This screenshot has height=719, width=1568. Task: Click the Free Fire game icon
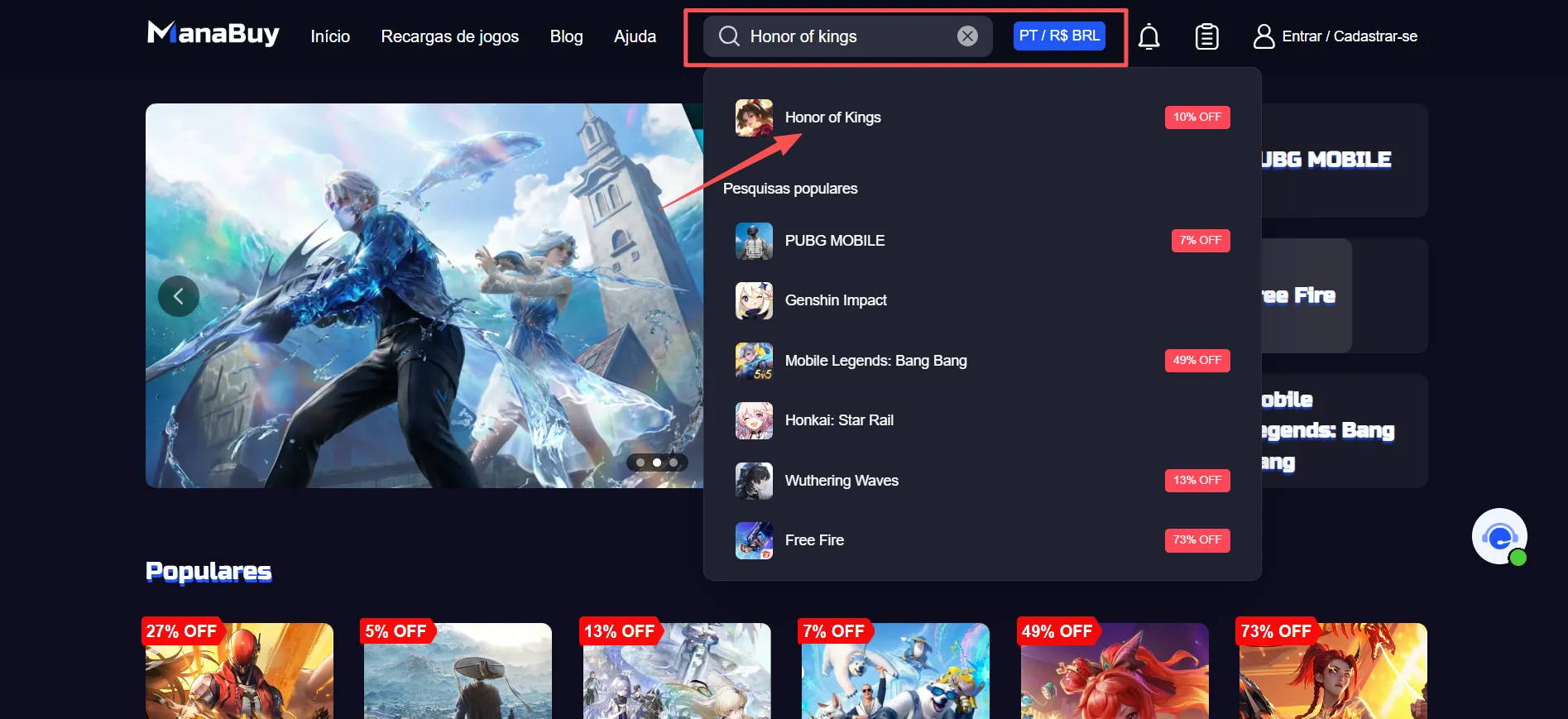754,540
